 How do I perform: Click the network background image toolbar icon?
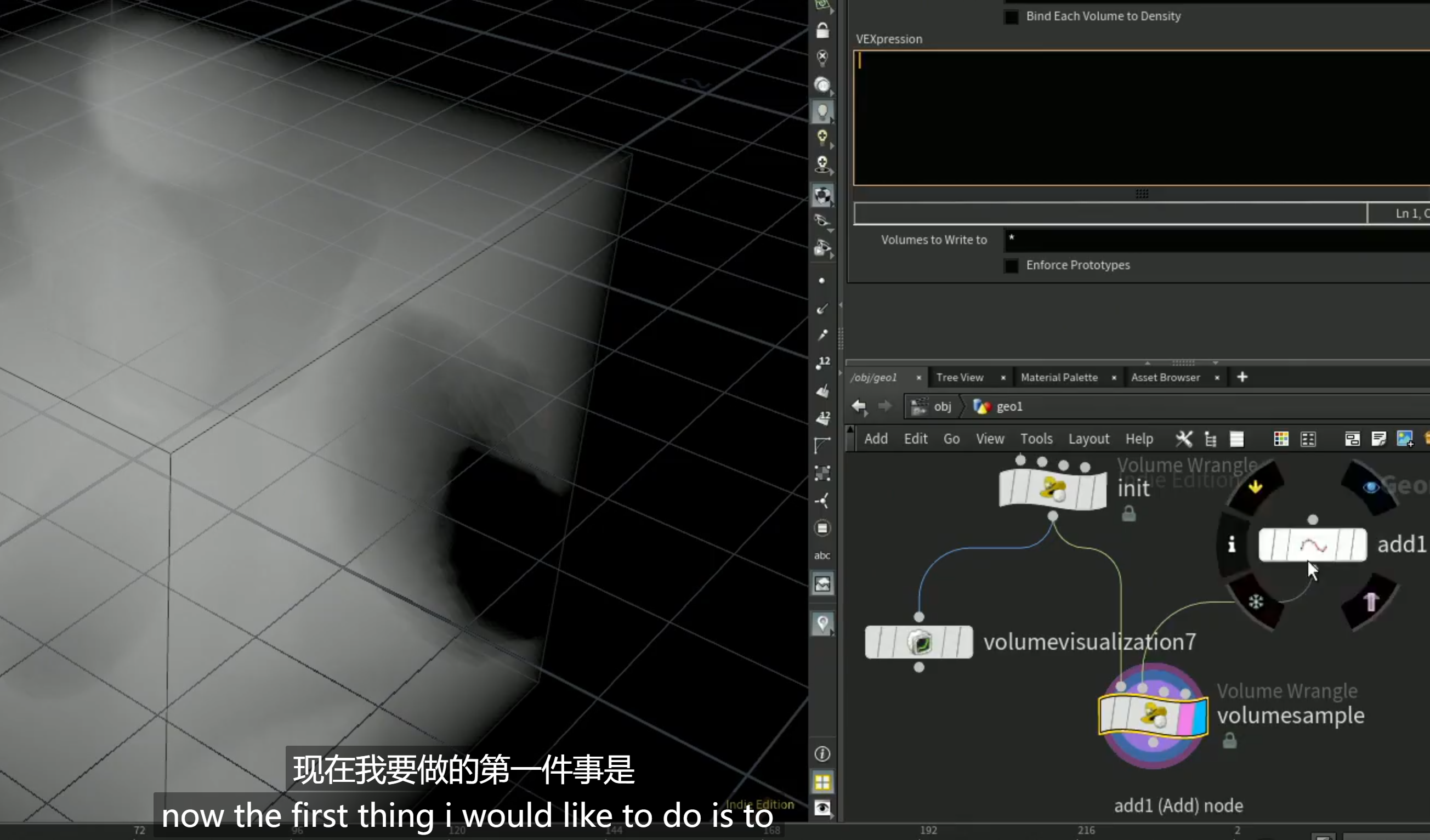1405,439
